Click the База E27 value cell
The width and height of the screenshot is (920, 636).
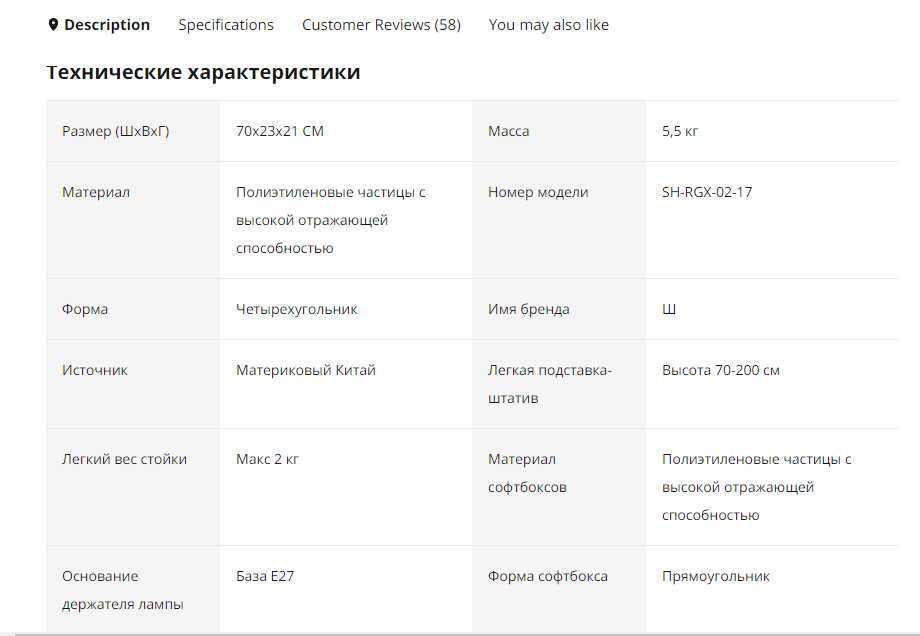point(265,576)
